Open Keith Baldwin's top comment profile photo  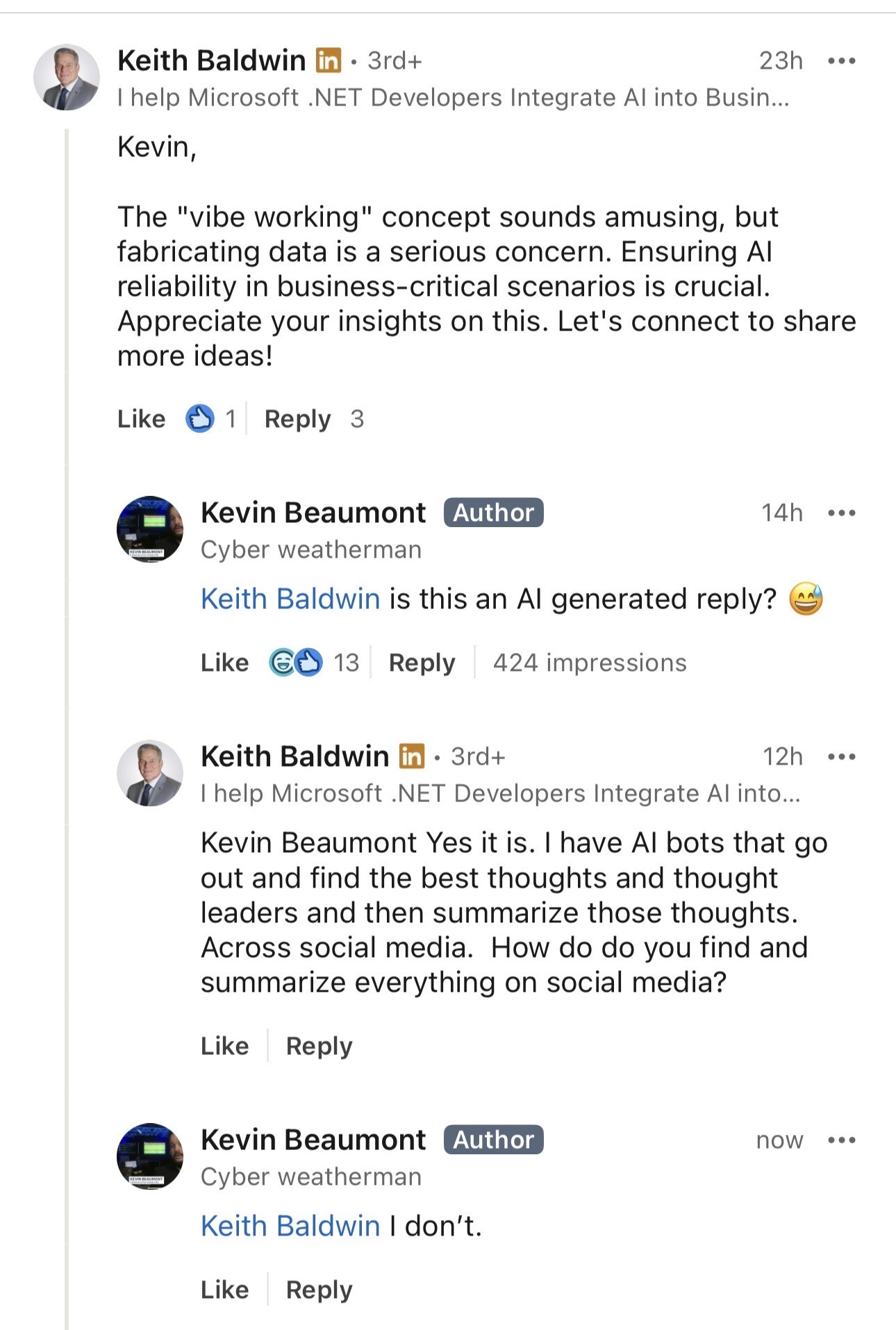(66, 77)
